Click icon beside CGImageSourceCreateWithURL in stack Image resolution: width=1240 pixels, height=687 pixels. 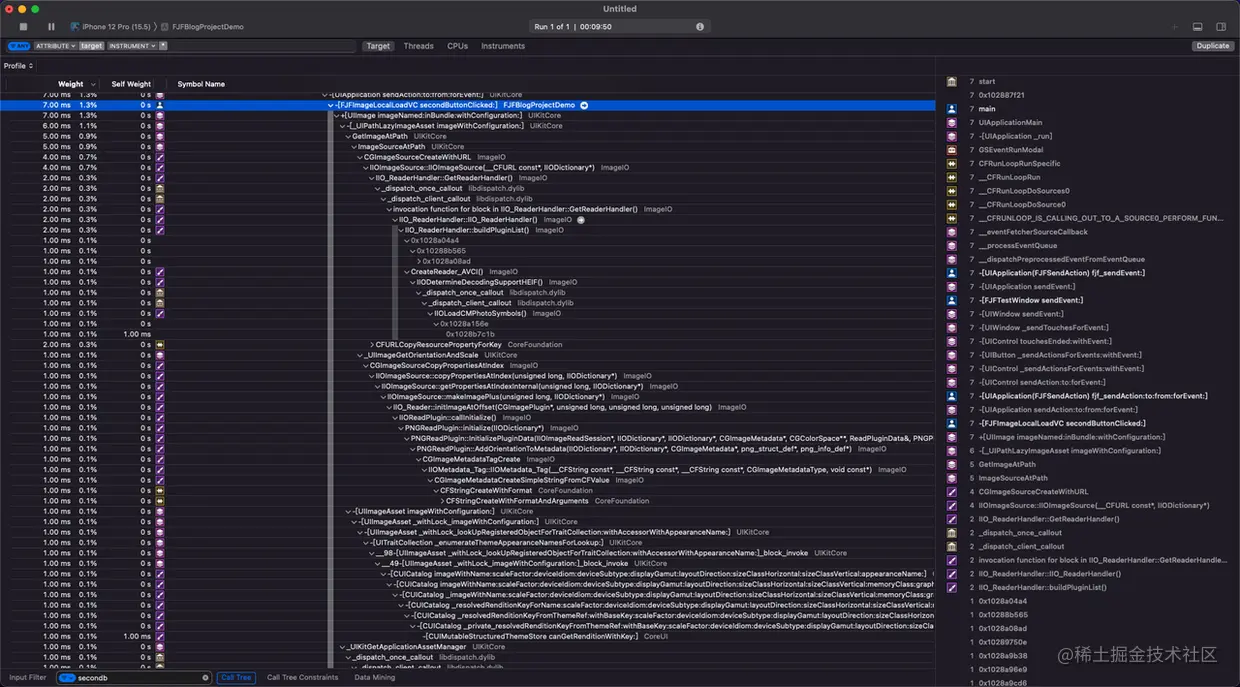click(x=952, y=491)
